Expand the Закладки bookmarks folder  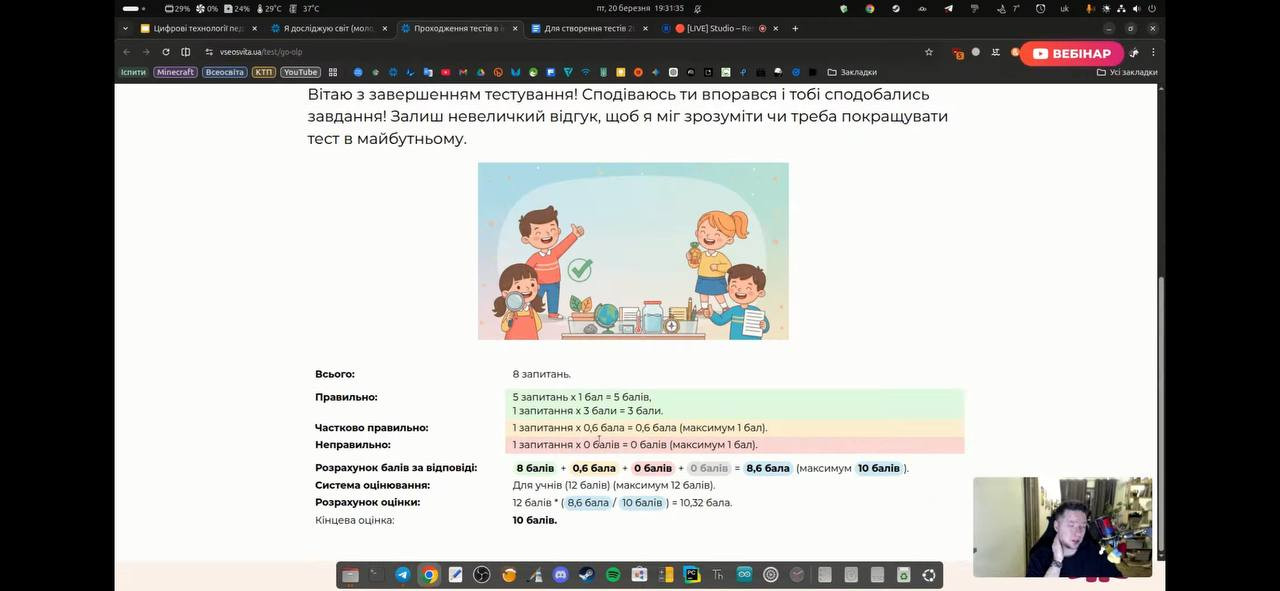click(x=852, y=72)
